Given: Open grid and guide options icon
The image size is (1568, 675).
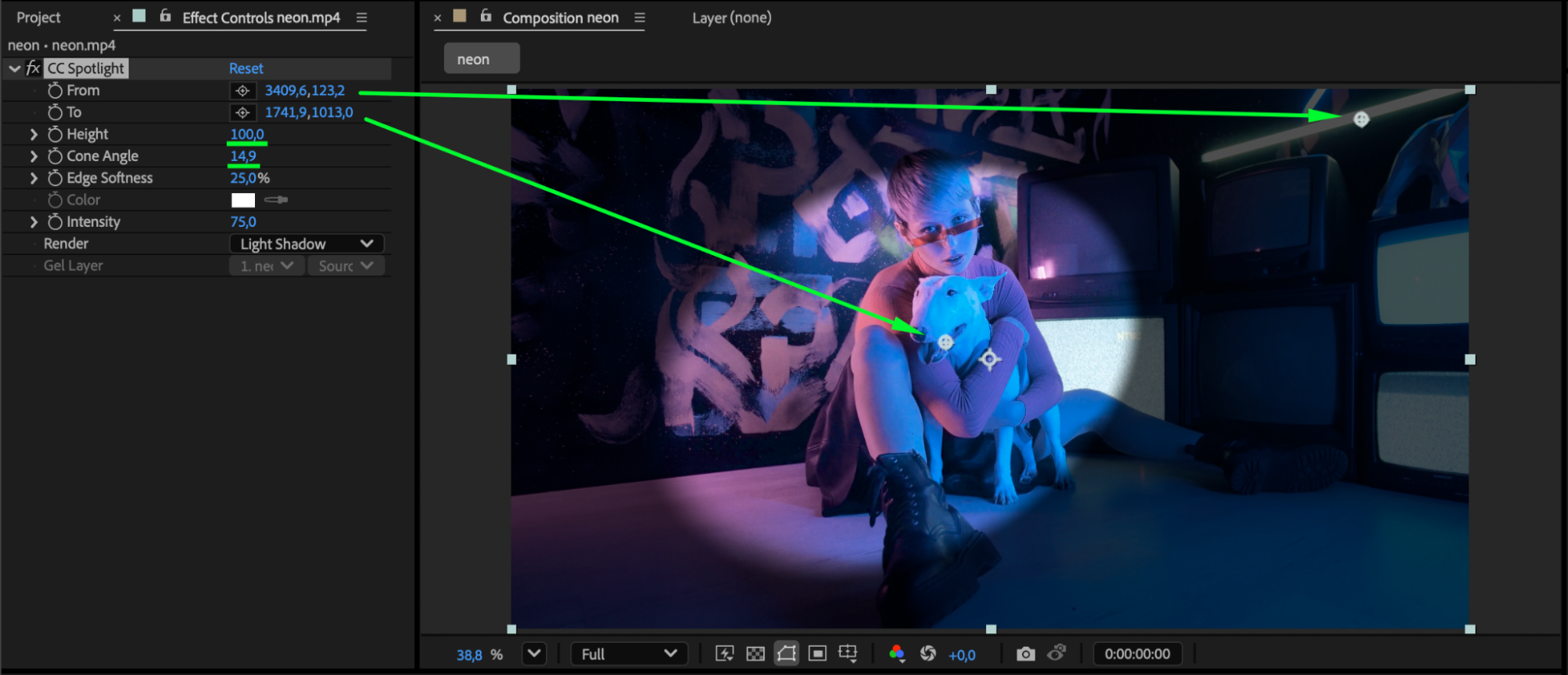Looking at the screenshot, I should tap(848, 654).
